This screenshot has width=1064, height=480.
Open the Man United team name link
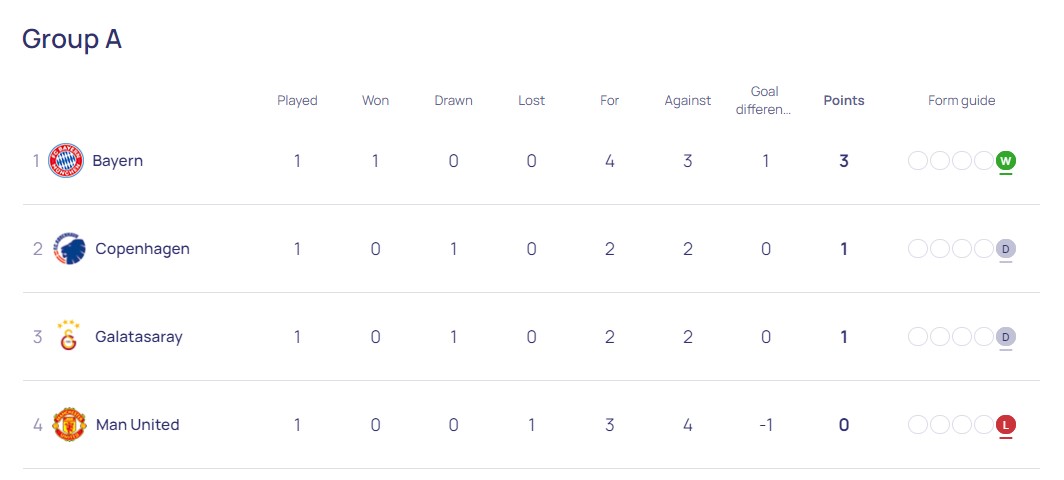pos(137,424)
